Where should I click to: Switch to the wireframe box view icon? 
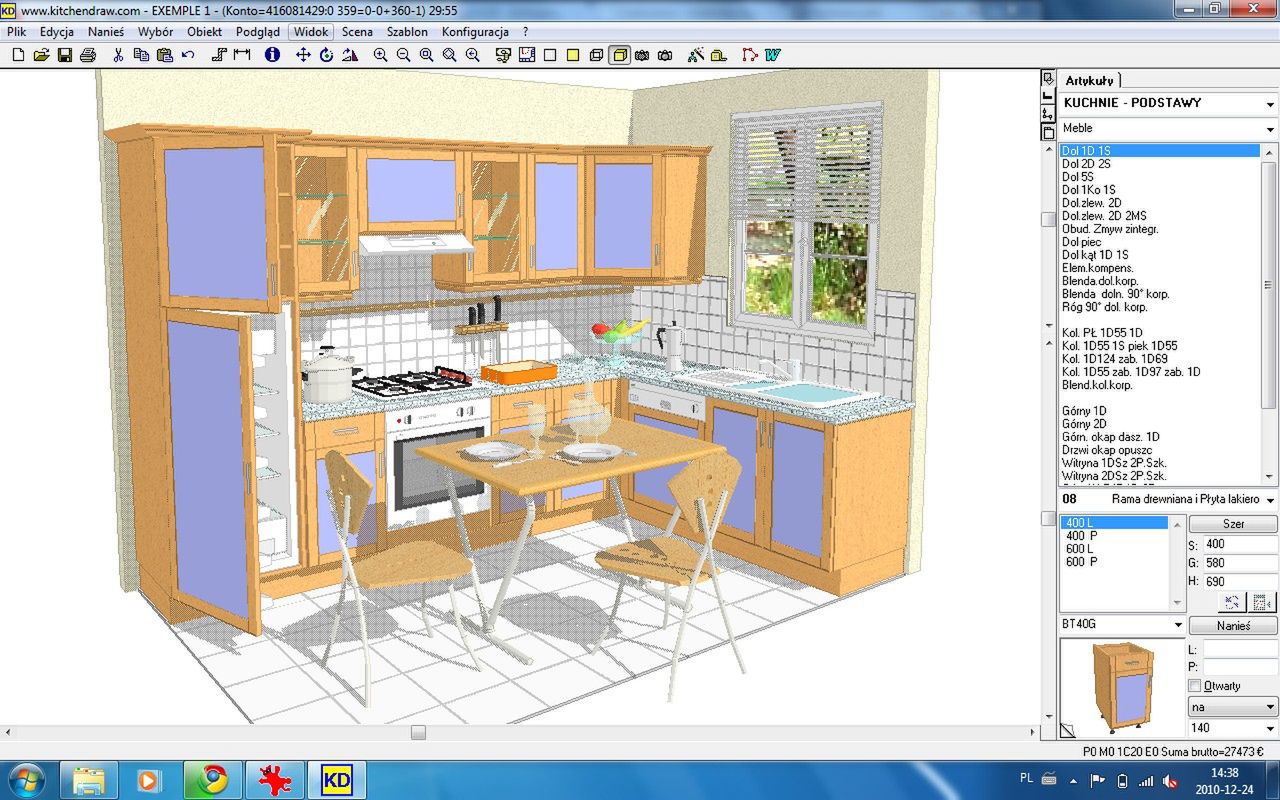[x=597, y=55]
